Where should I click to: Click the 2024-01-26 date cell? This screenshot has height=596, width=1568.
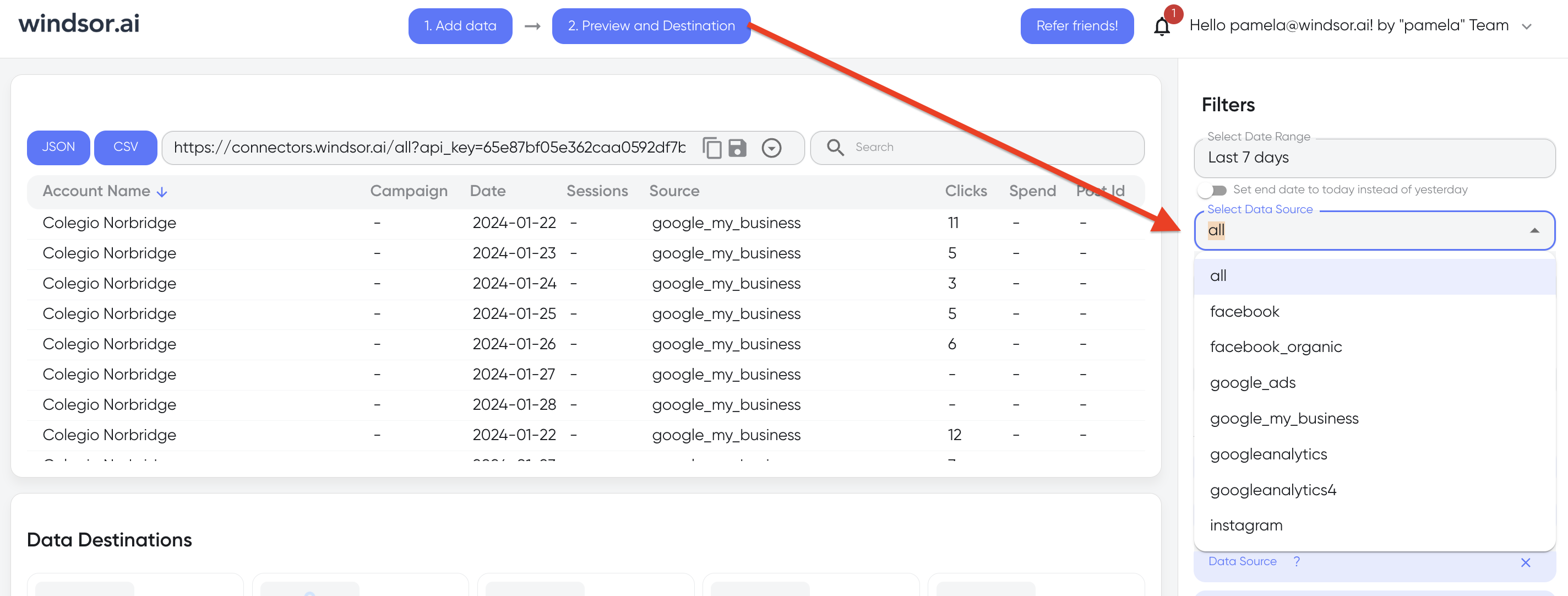(x=514, y=345)
